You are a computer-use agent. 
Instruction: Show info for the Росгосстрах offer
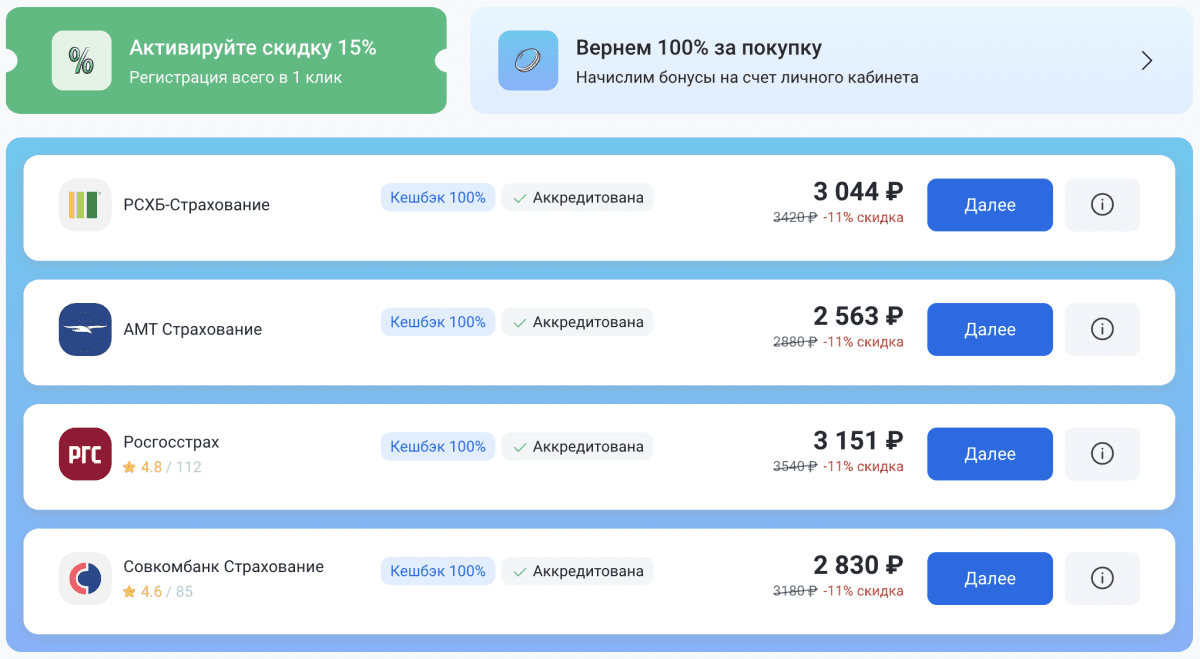pyautogui.click(x=1102, y=454)
